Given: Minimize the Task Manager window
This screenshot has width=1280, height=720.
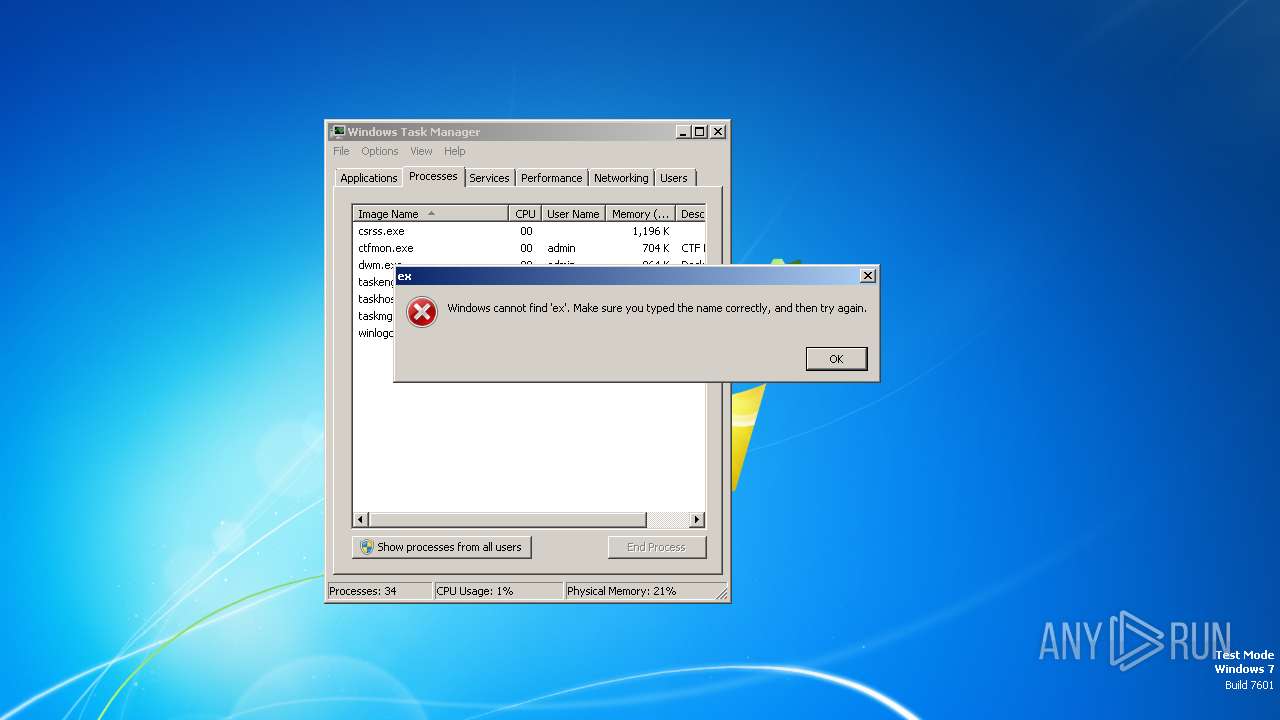Looking at the screenshot, I should pyautogui.click(x=683, y=132).
